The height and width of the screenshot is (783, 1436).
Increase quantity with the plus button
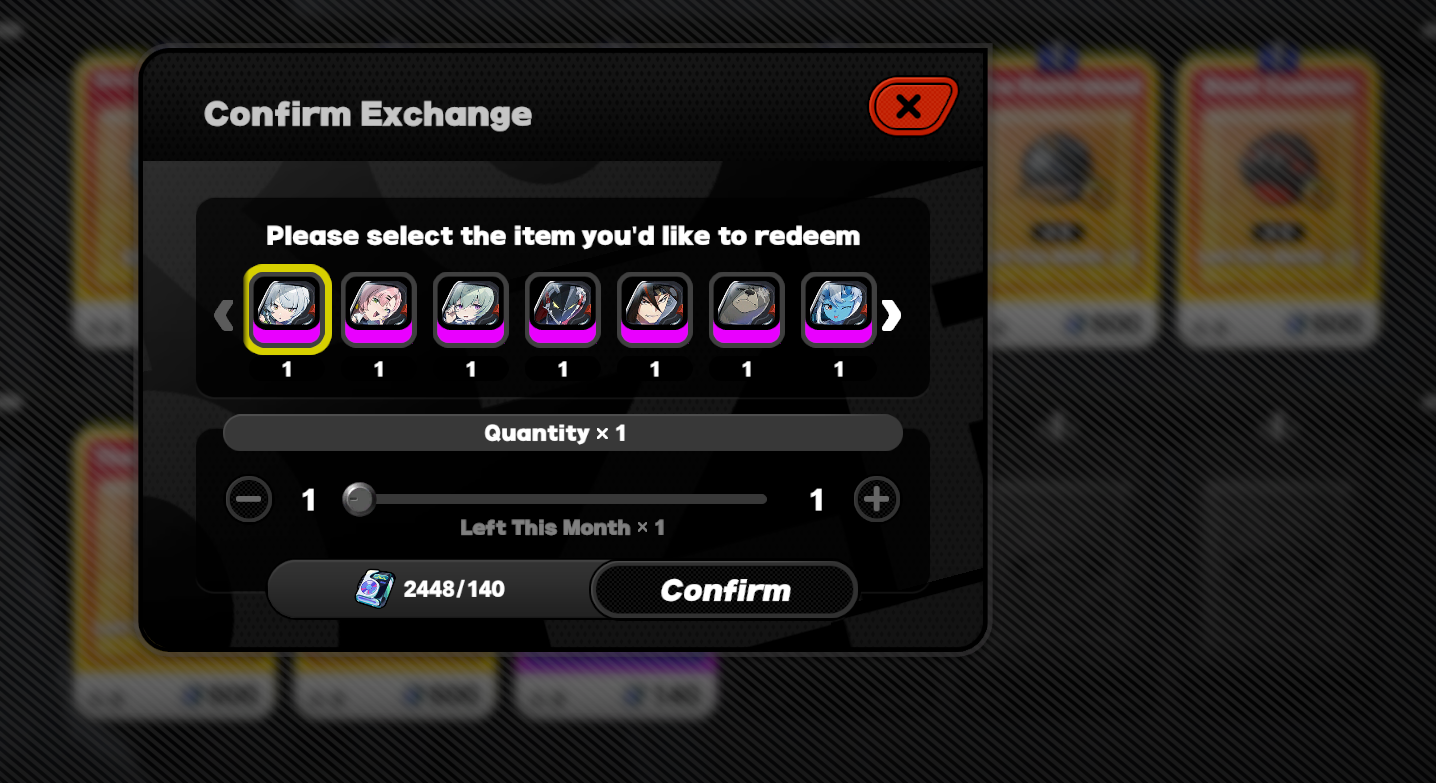[877, 499]
